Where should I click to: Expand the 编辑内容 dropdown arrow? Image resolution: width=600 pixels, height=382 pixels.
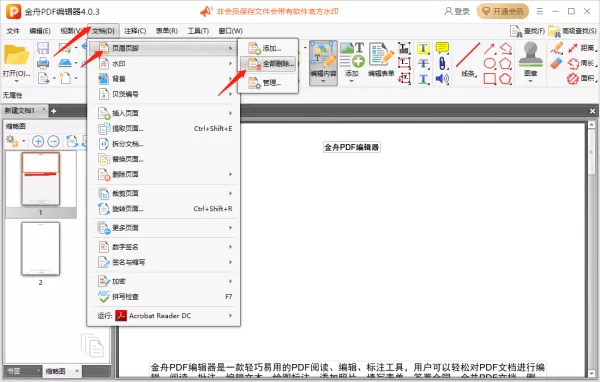(x=323, y=81)
